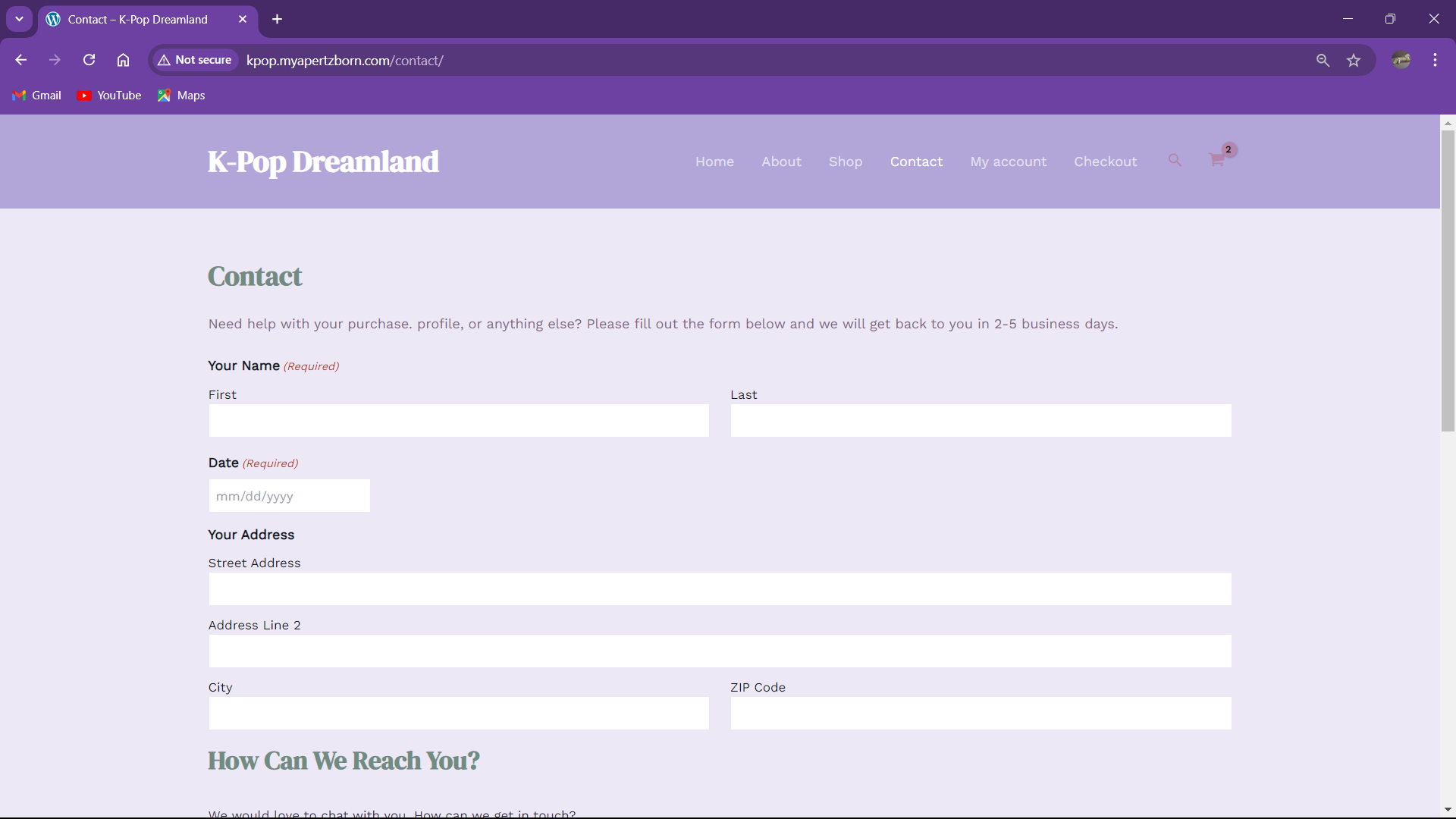1456x819 pixels.
Task: Go back with the back arrow
Action: coord(21,60)
